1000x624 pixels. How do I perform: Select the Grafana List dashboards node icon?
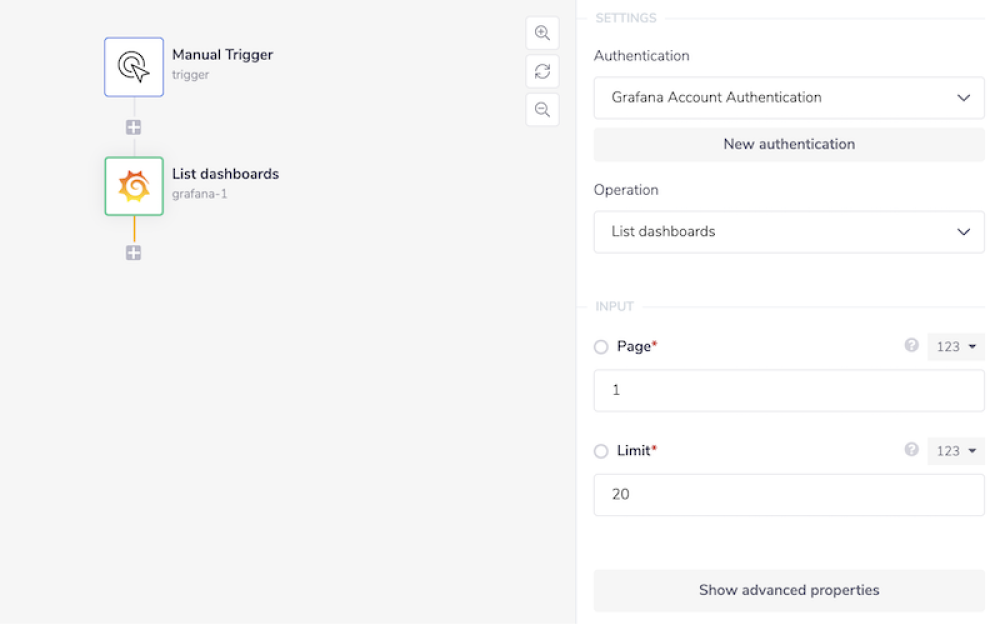134,186
